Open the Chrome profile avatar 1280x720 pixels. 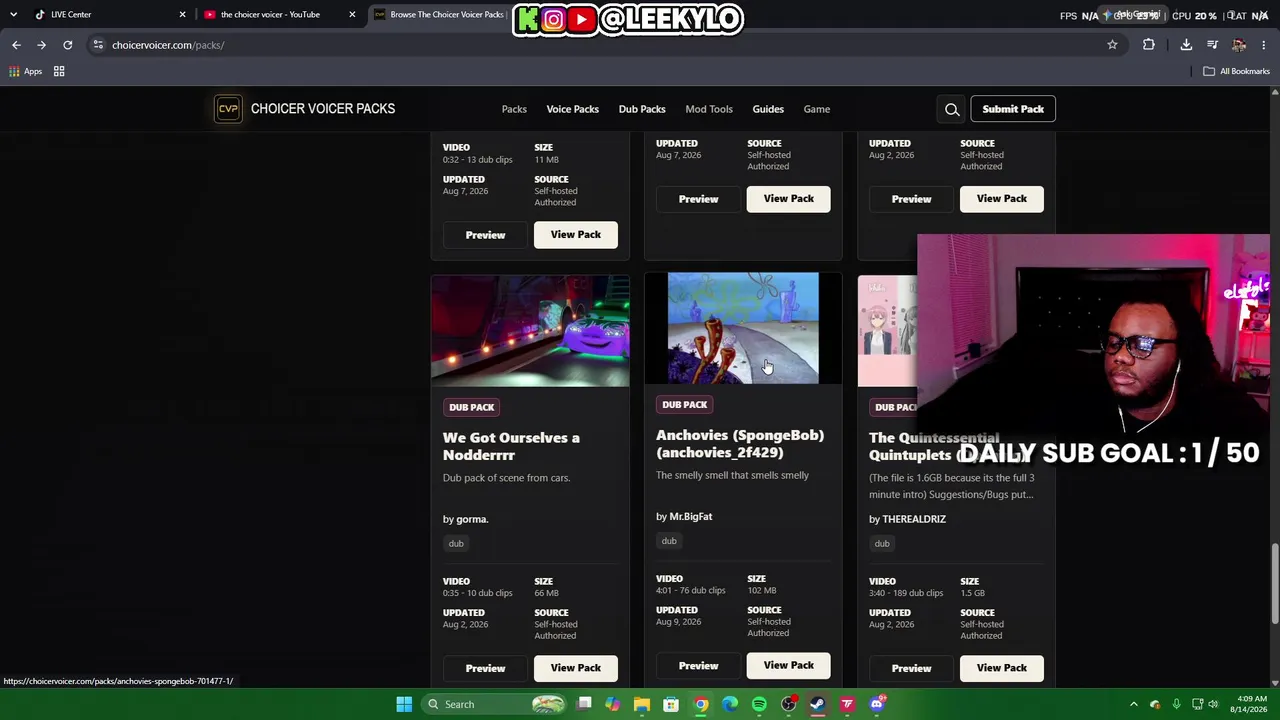point(1239,45)
